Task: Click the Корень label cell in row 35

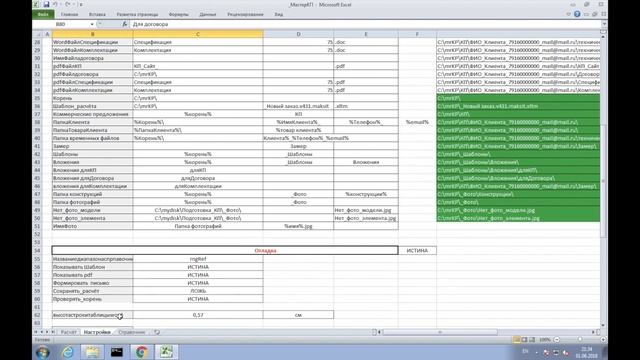Action: (92, 98)
